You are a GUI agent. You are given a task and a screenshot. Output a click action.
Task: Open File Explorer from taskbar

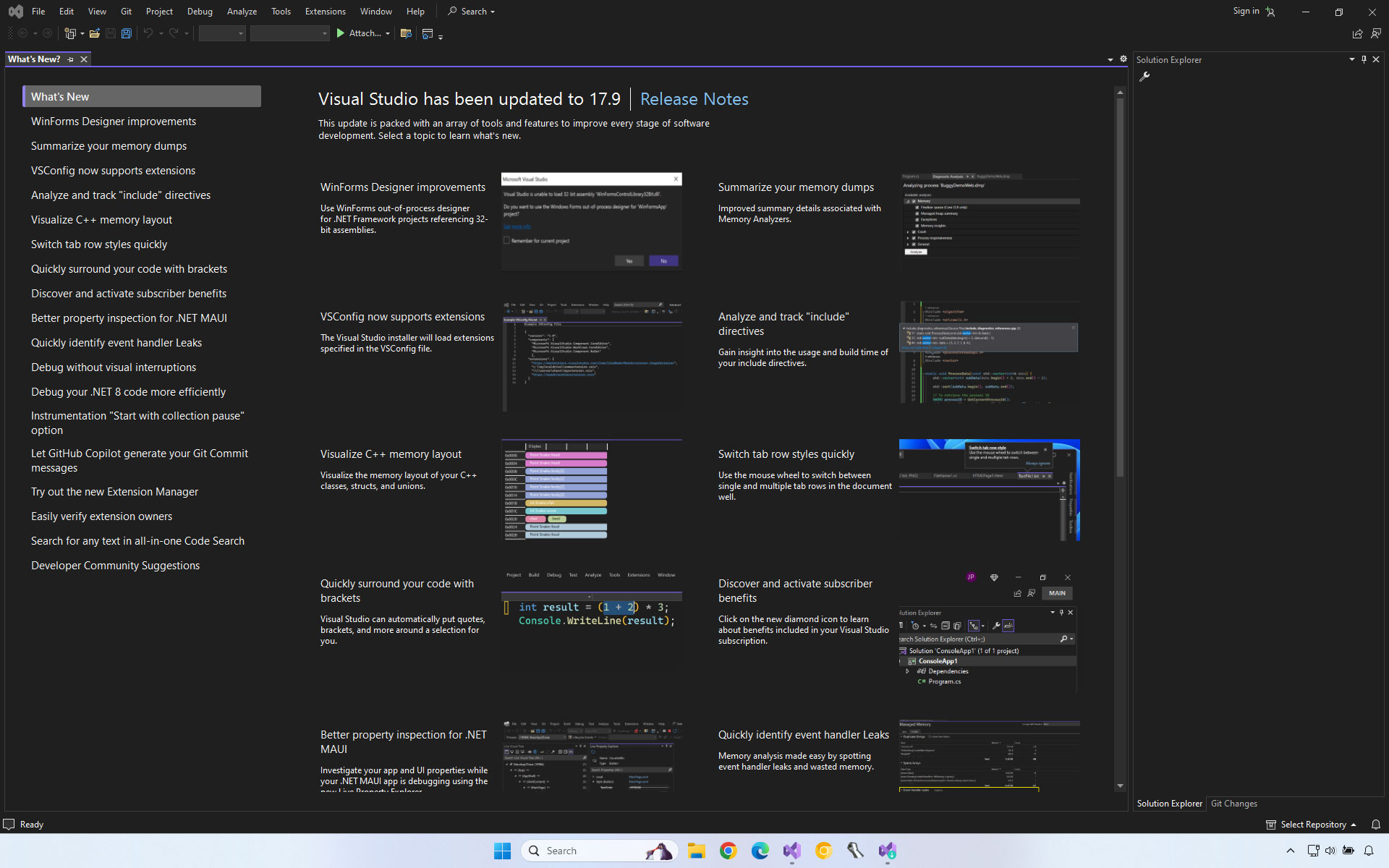click(x=697, y=851)
